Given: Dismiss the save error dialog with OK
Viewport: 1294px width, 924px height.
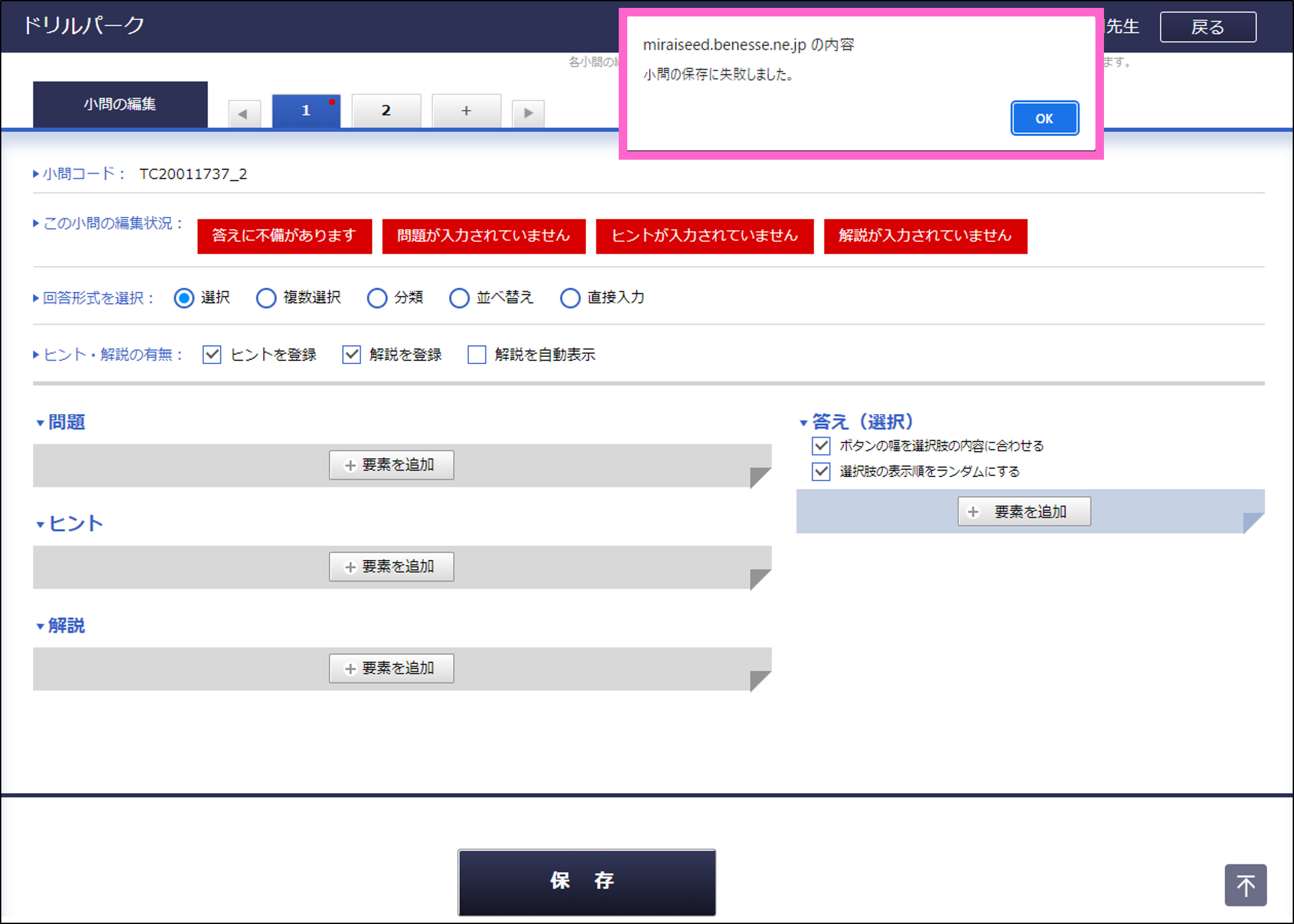Looking at the screenshot, I should (x=1044, y=118).
